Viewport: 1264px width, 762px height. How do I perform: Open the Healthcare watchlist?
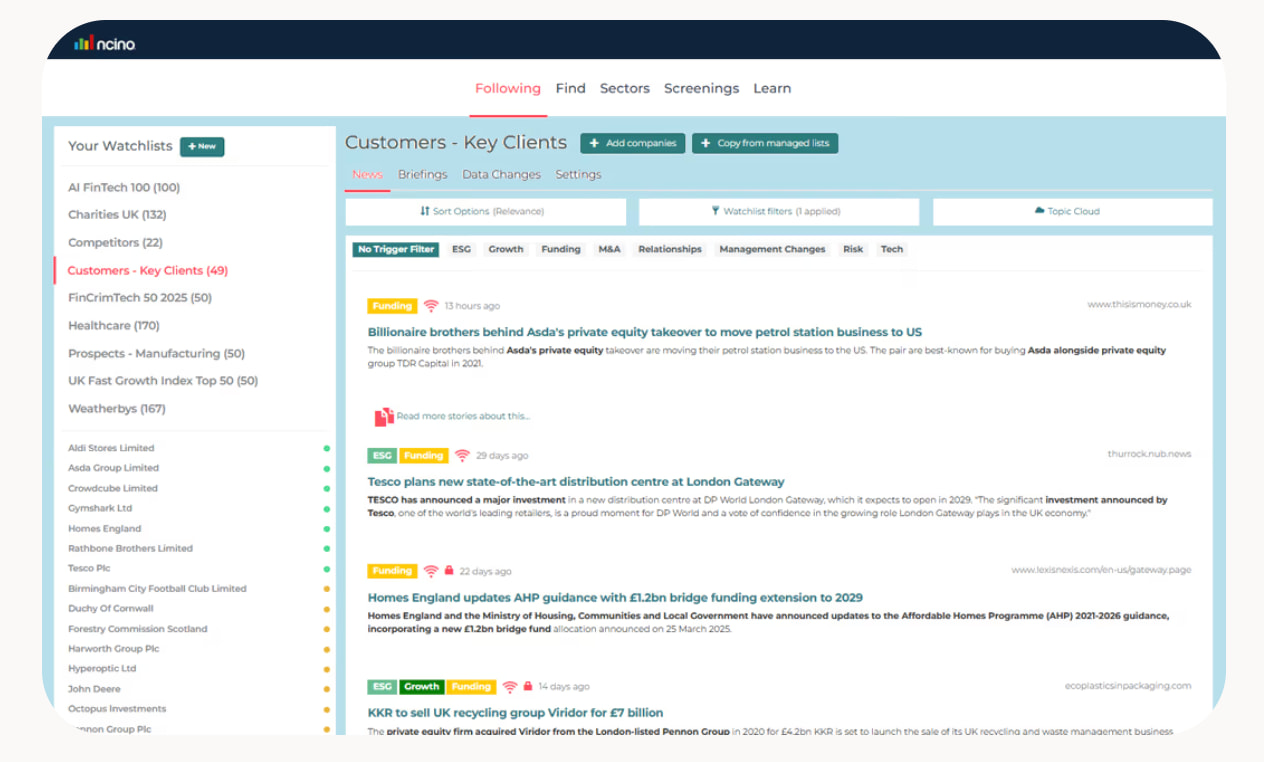coord(114,326)
